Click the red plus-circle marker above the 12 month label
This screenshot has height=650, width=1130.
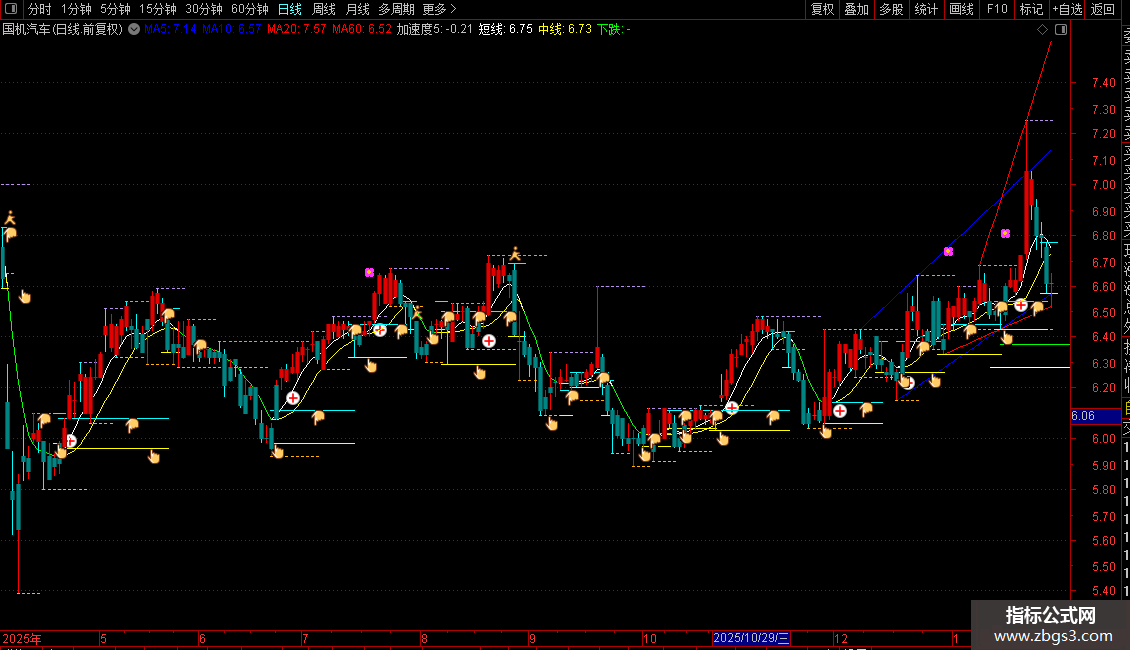840,411
